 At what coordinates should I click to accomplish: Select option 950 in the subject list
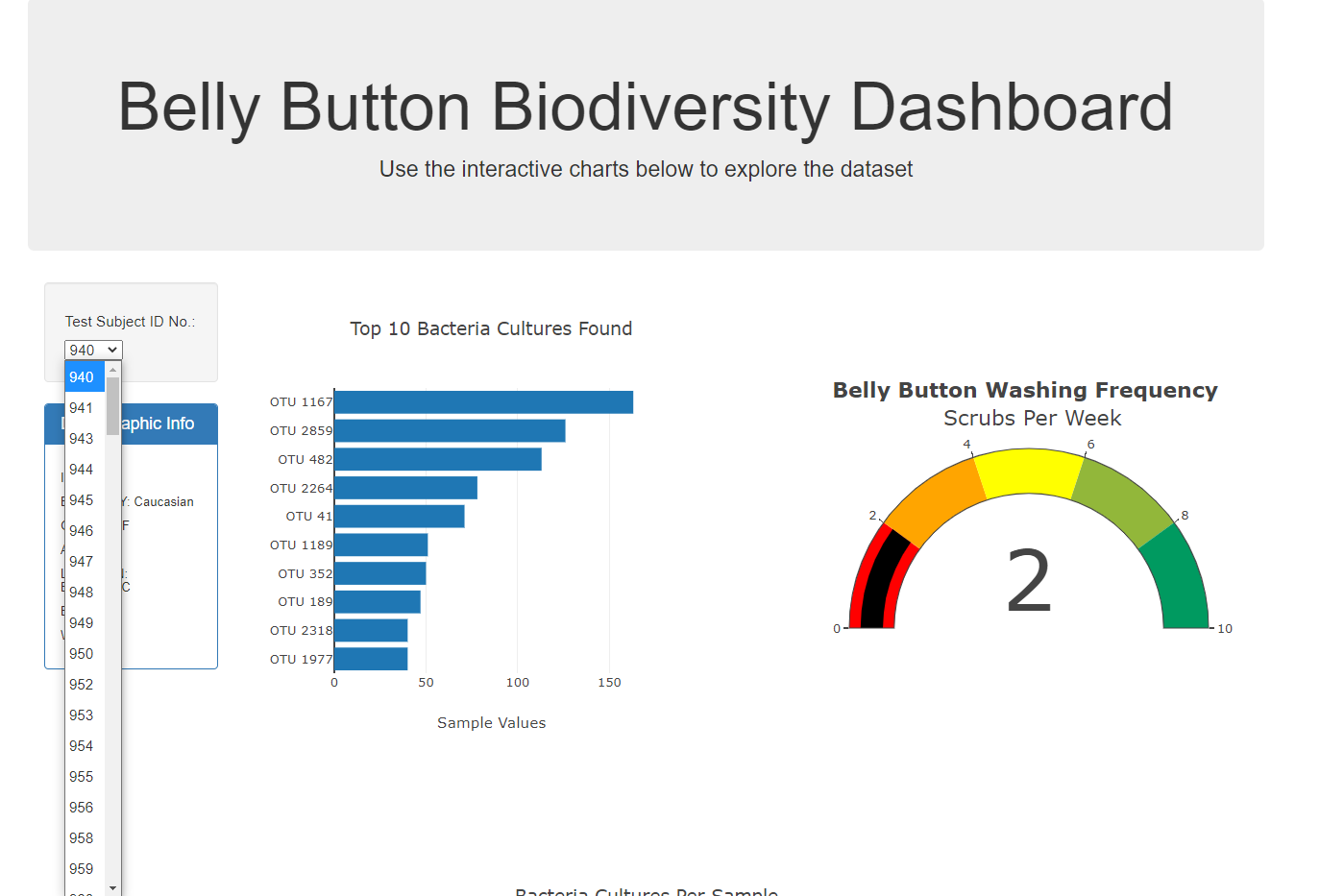point(81,653)
